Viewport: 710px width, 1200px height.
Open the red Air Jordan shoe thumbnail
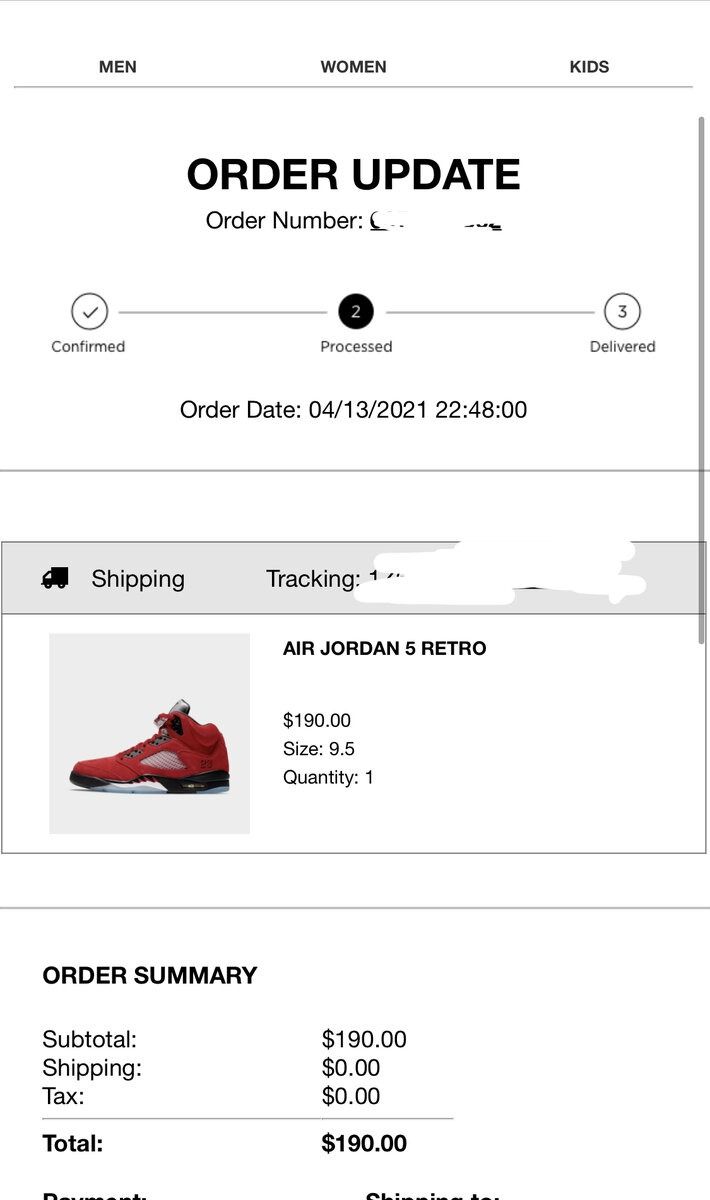point(149,733)
